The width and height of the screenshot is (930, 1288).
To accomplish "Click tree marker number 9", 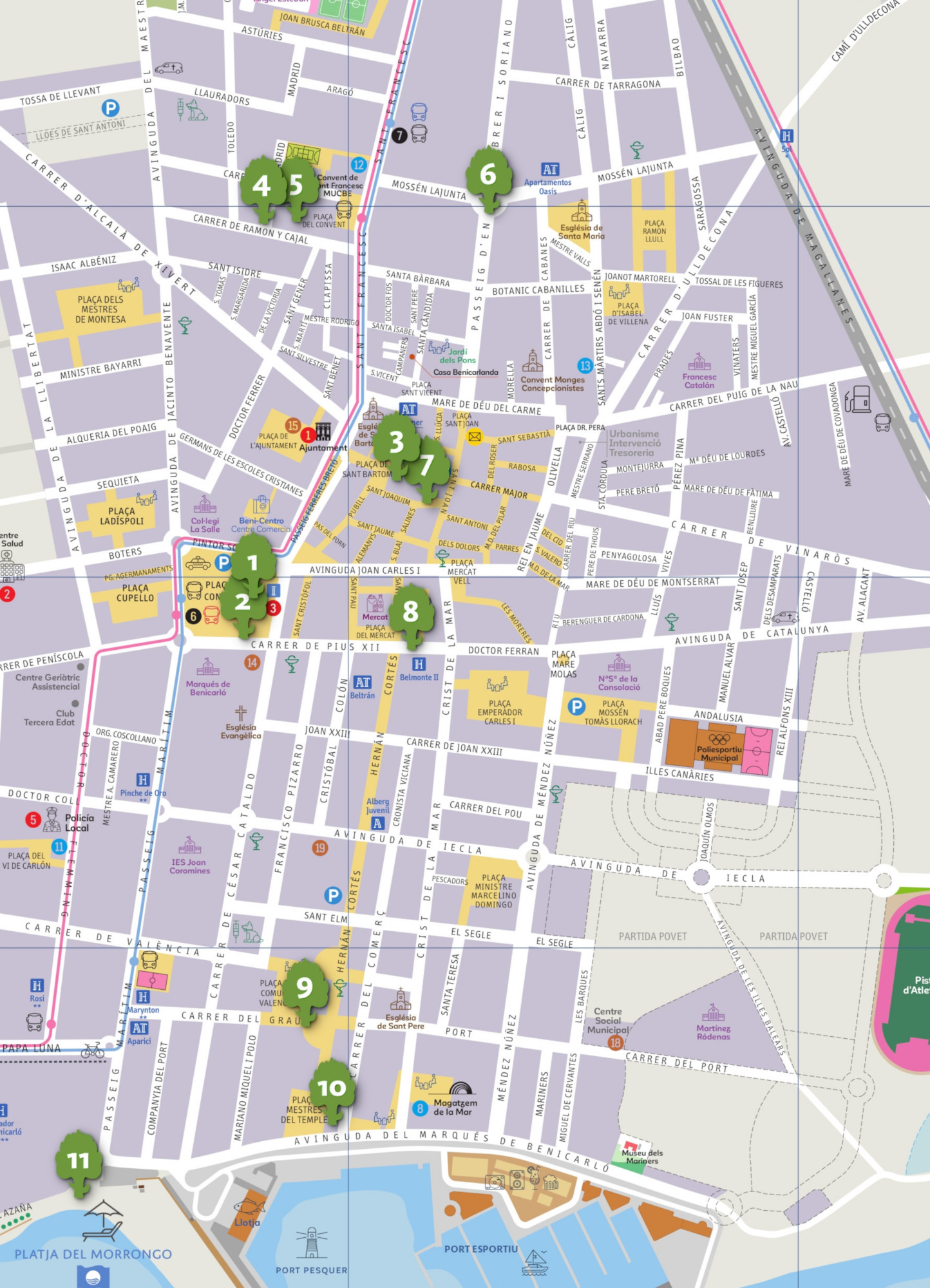I will pos(304,988).
